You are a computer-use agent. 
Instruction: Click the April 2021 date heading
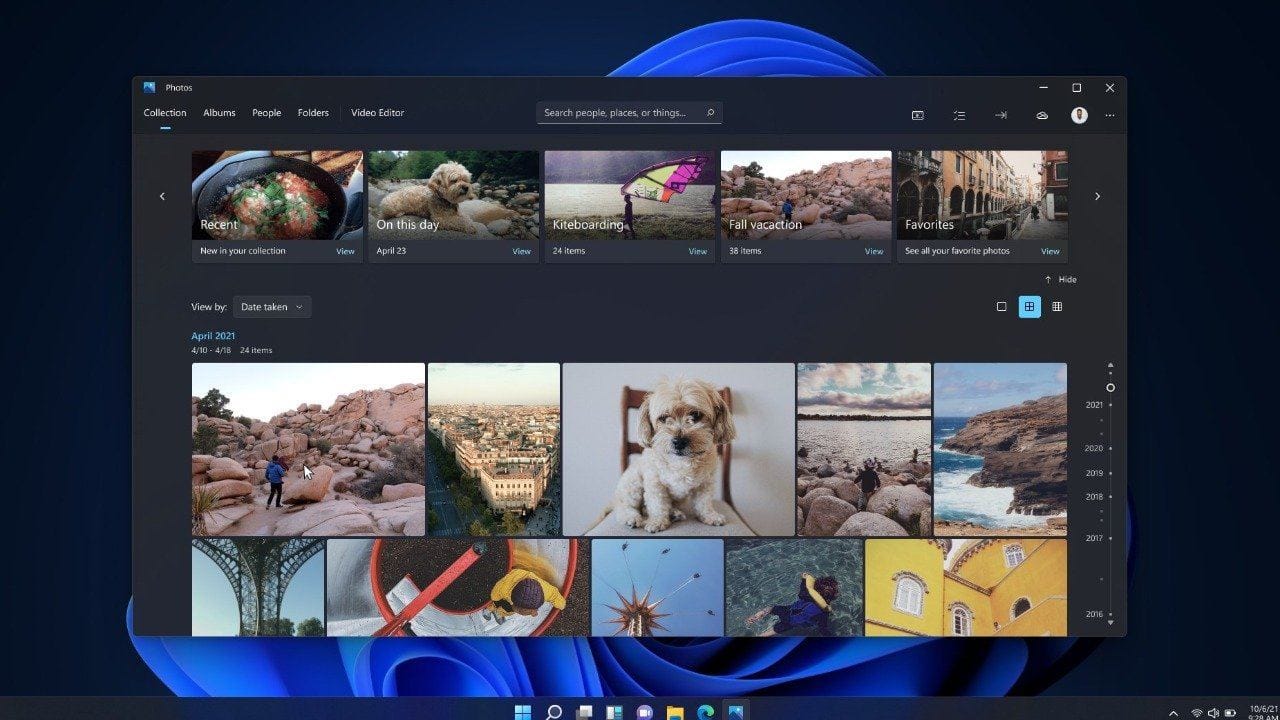coord(213,336)
